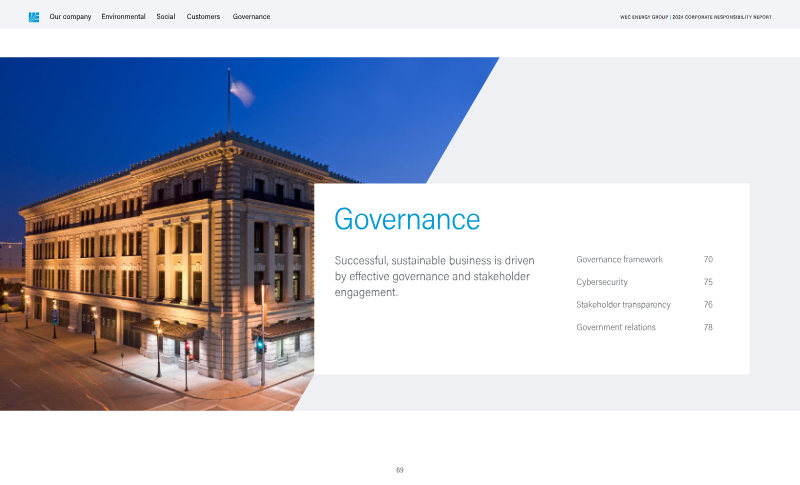Click the WEC Energy Group logo icon
This screenshot has height=485, width=800.
click(x=34, y=17)
